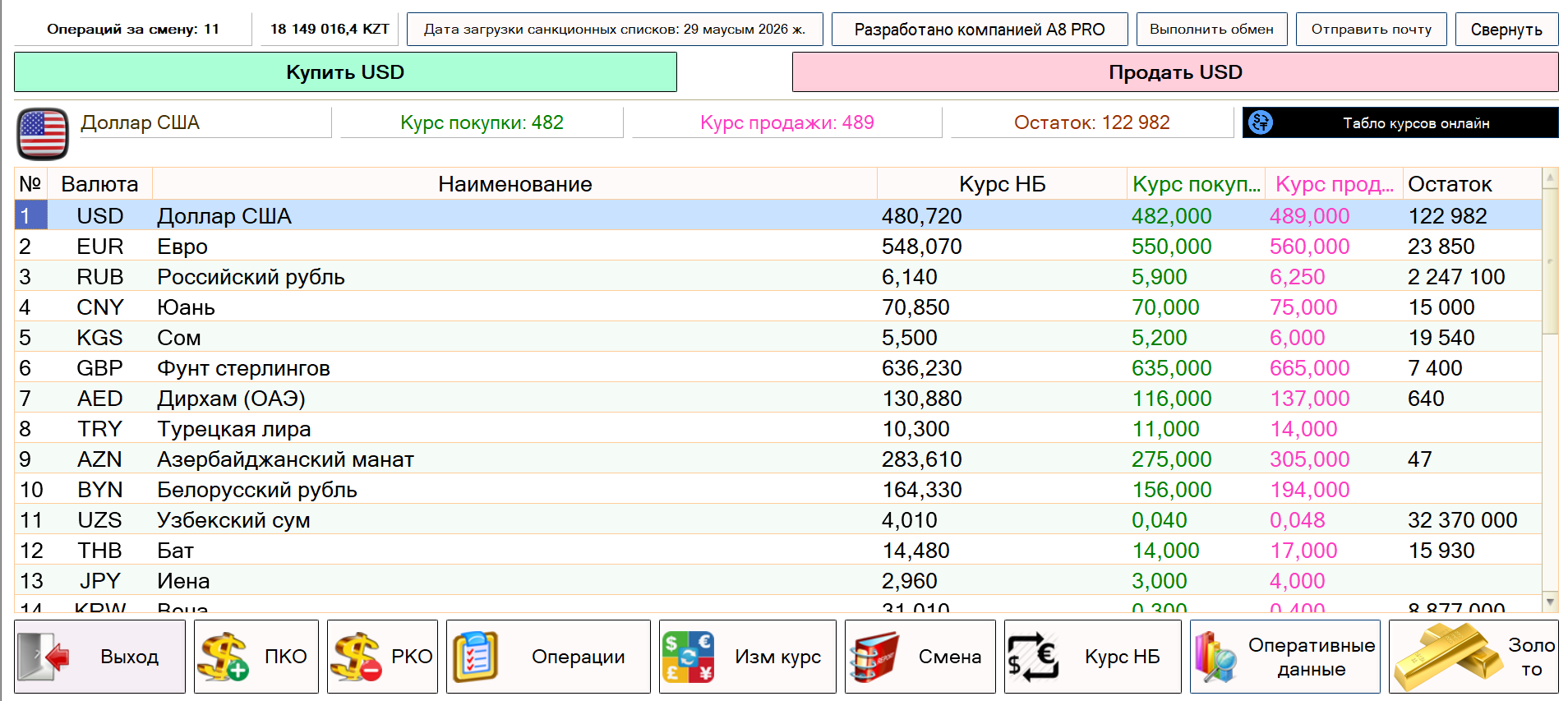Click scrollbar down arrow of currency table
1568x701 pixels.
[1551, 602]
